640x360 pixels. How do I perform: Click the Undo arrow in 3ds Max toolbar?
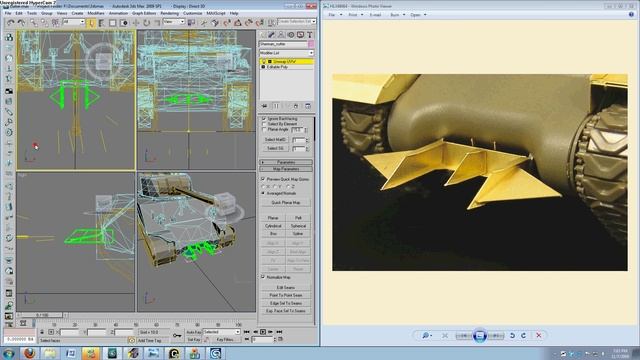click(10, 23)
